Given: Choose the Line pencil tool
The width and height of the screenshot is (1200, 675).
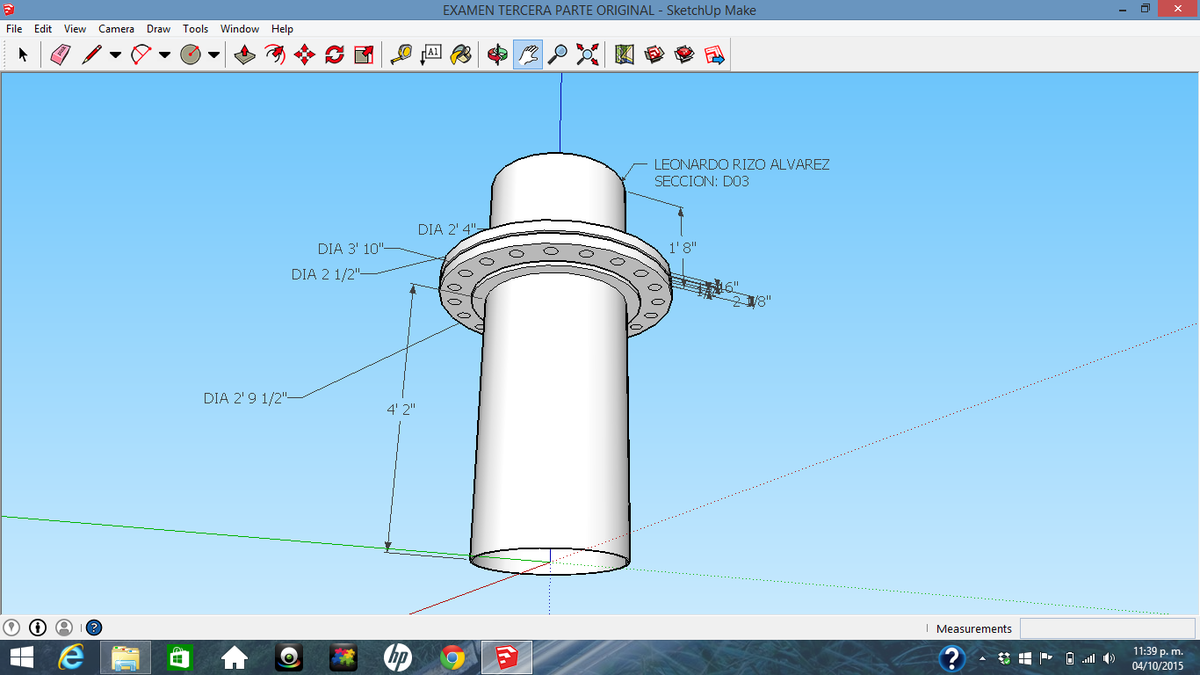Looking at the screenshot, I should [x=91, y=55].
